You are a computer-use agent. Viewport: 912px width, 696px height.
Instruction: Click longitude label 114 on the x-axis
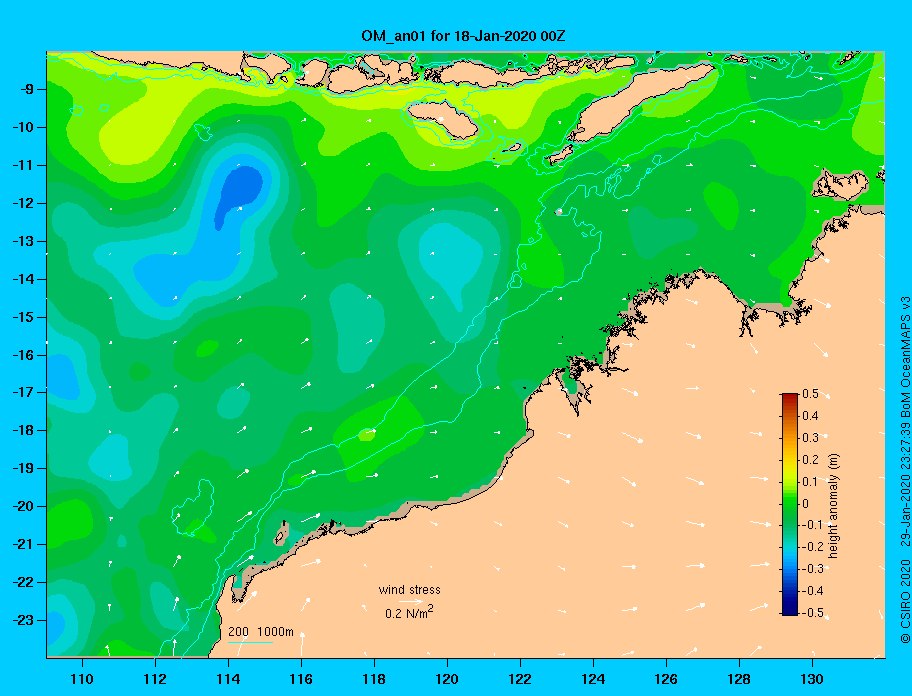(228, 679)
